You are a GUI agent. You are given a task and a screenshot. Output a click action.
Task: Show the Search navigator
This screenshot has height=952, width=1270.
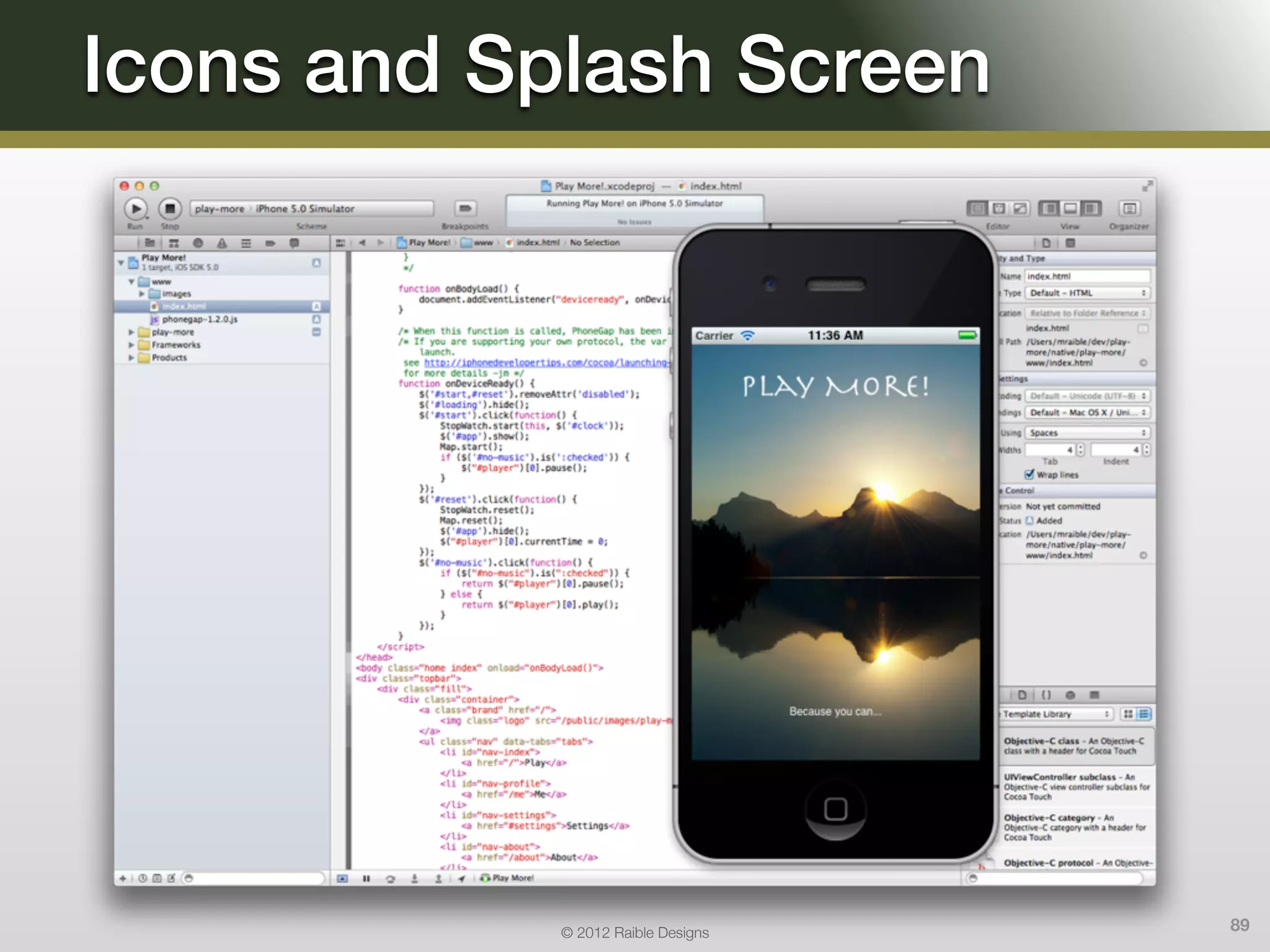pos(198,243)
